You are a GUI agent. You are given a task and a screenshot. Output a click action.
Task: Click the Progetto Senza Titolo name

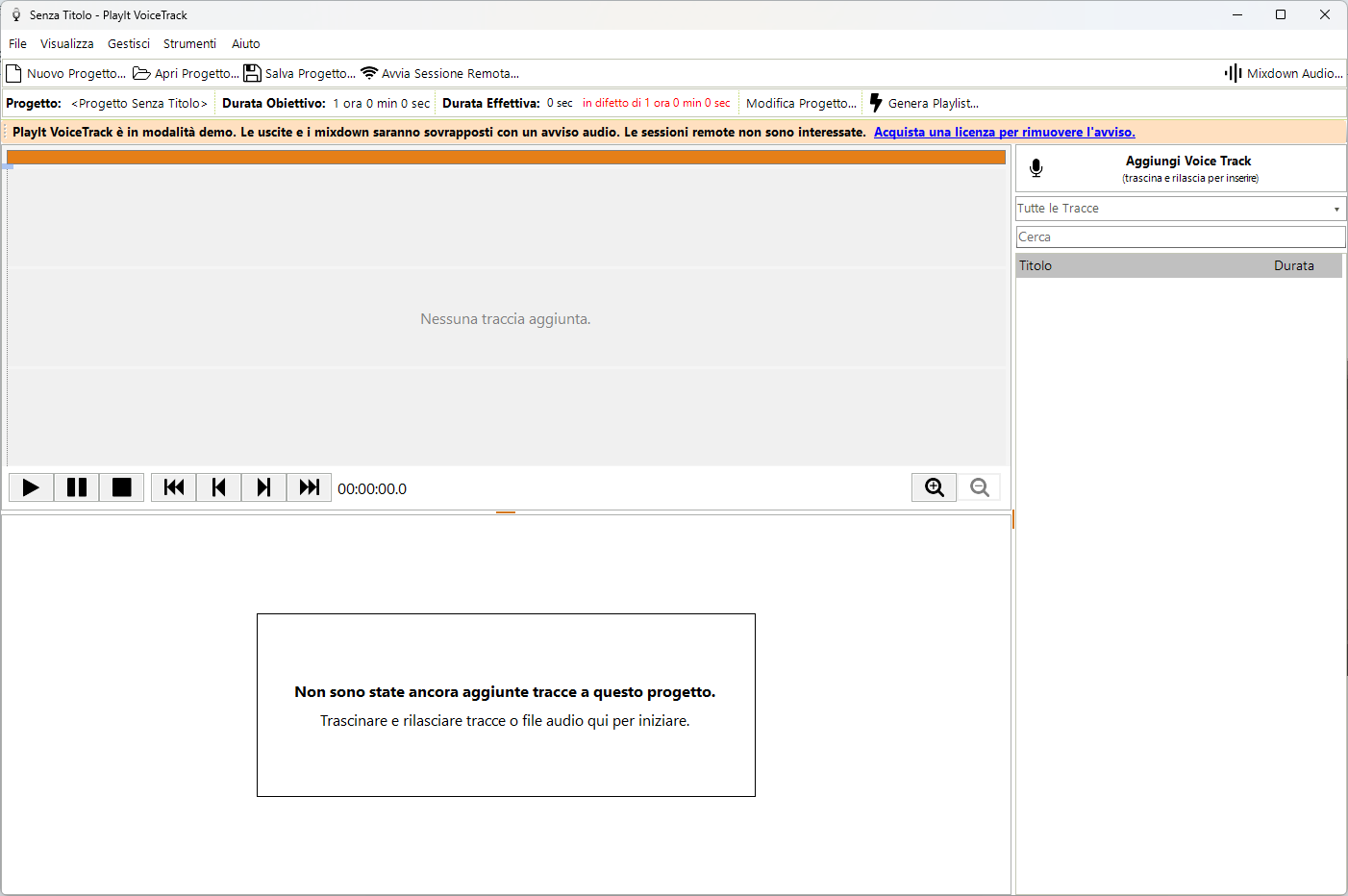[x=139, y=103]
